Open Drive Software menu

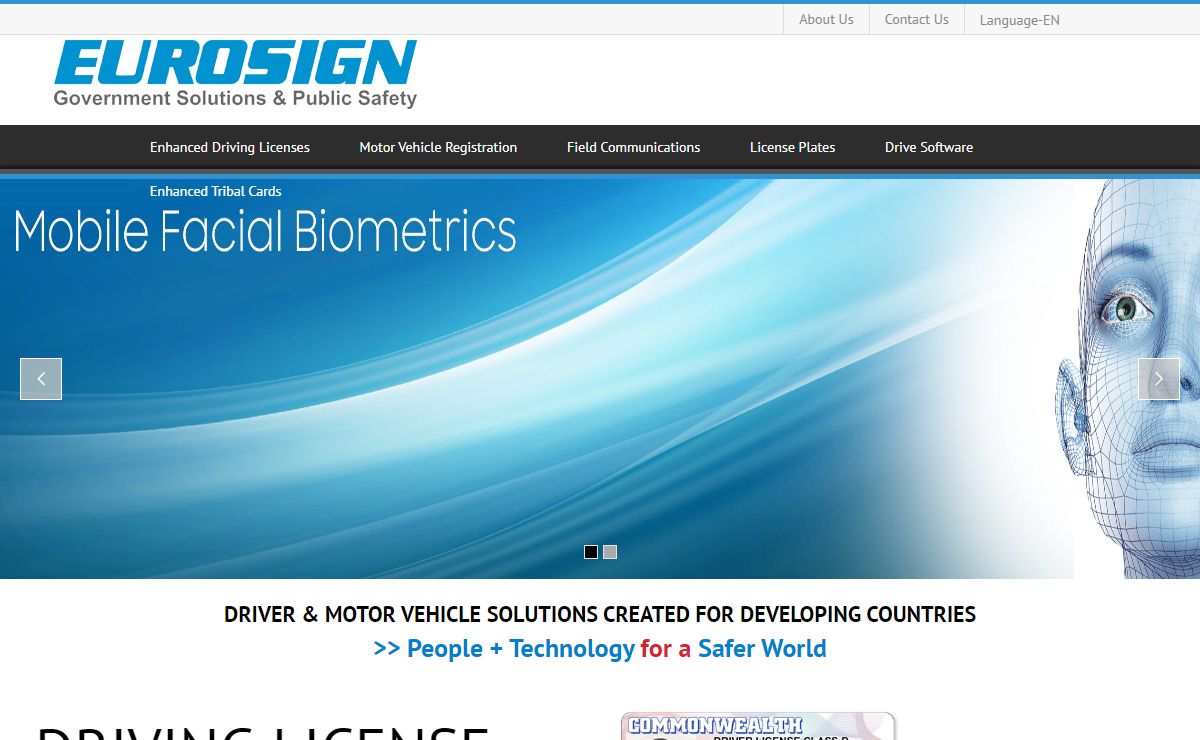pyautogui.click(x=929, y=147)
